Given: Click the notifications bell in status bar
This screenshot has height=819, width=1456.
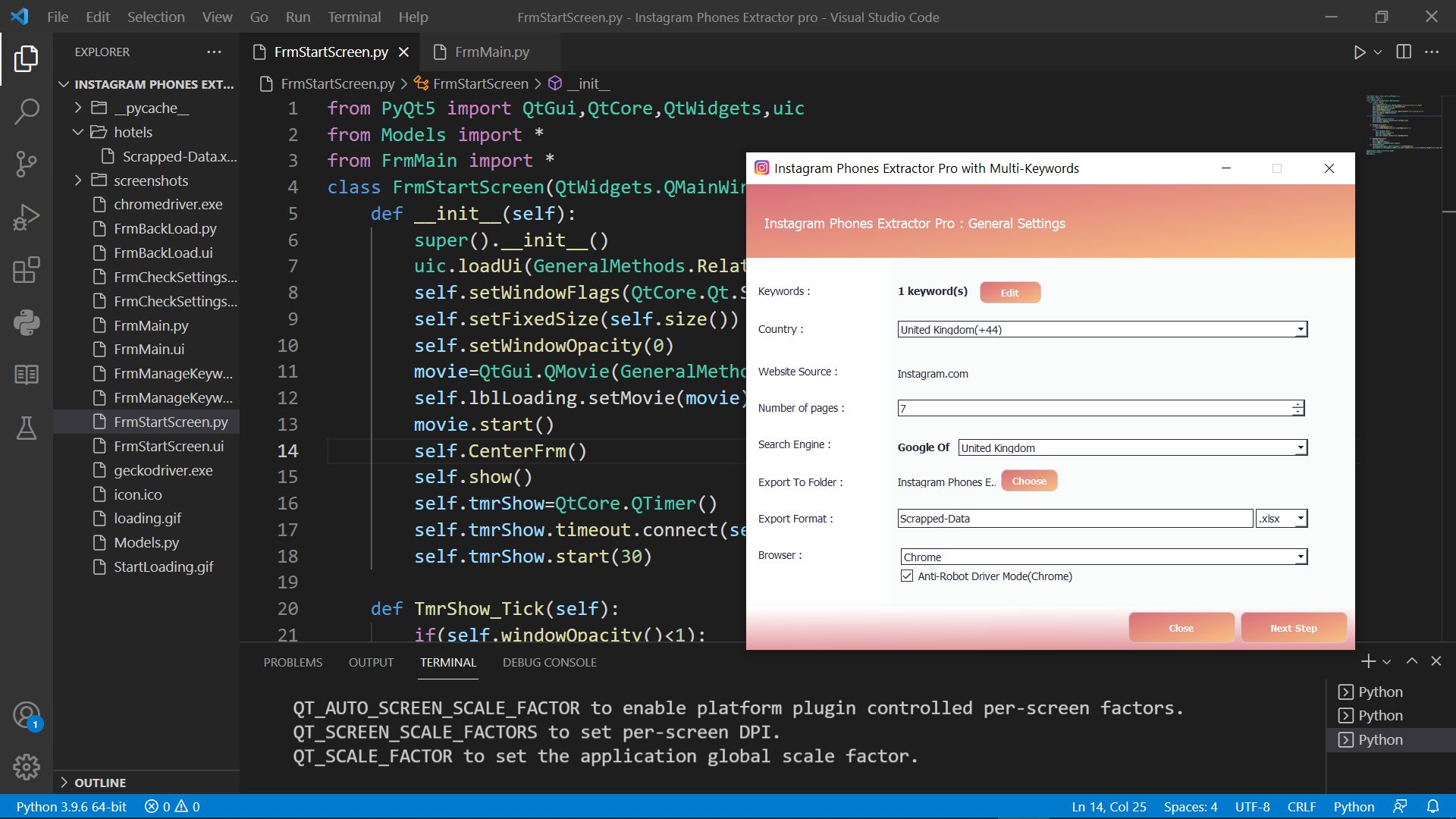Looking at the screenshot, I should pos(1432,807).
